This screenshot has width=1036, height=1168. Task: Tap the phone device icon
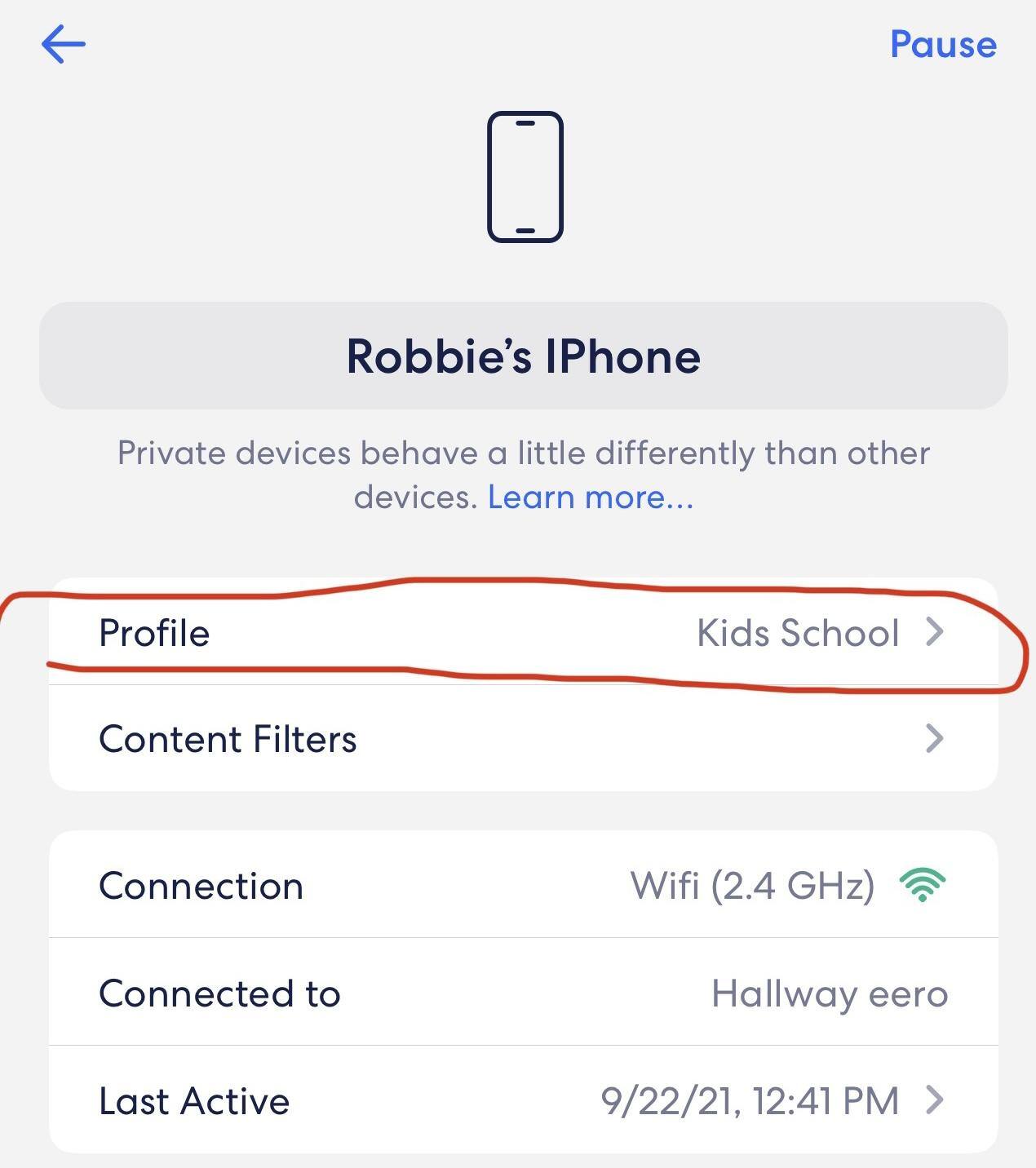pyautogui.click(x=525, y=177)
